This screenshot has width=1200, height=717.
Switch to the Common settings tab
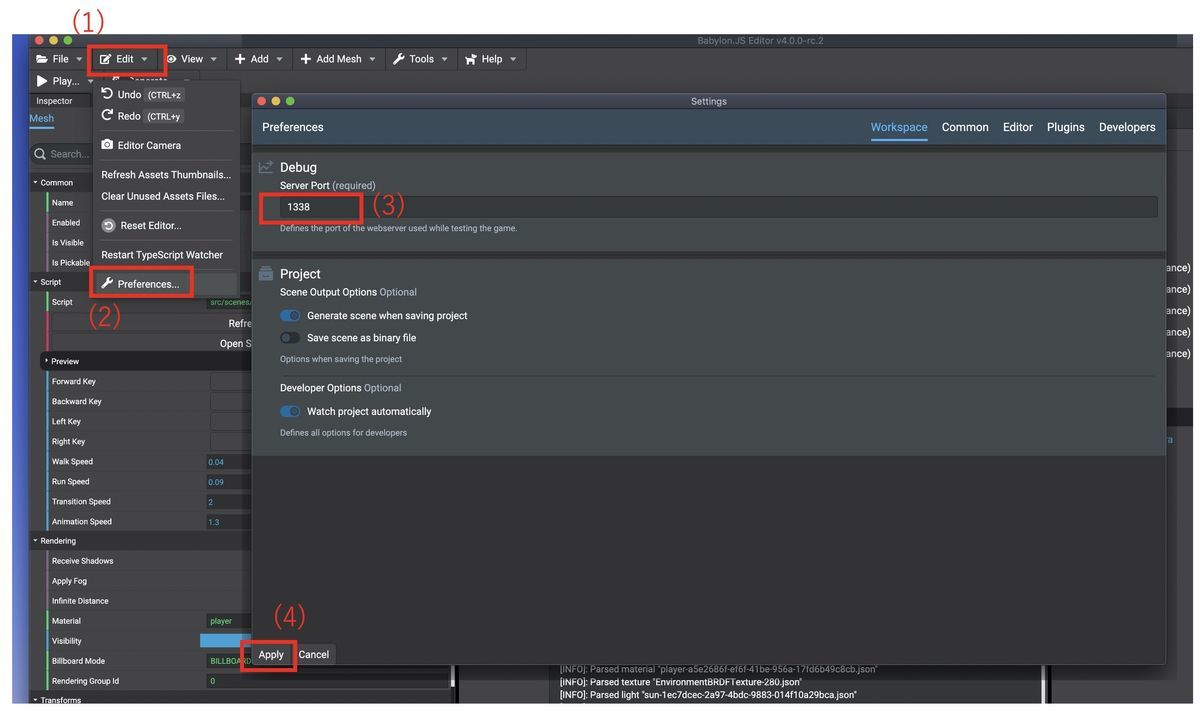tap(965, 127)
